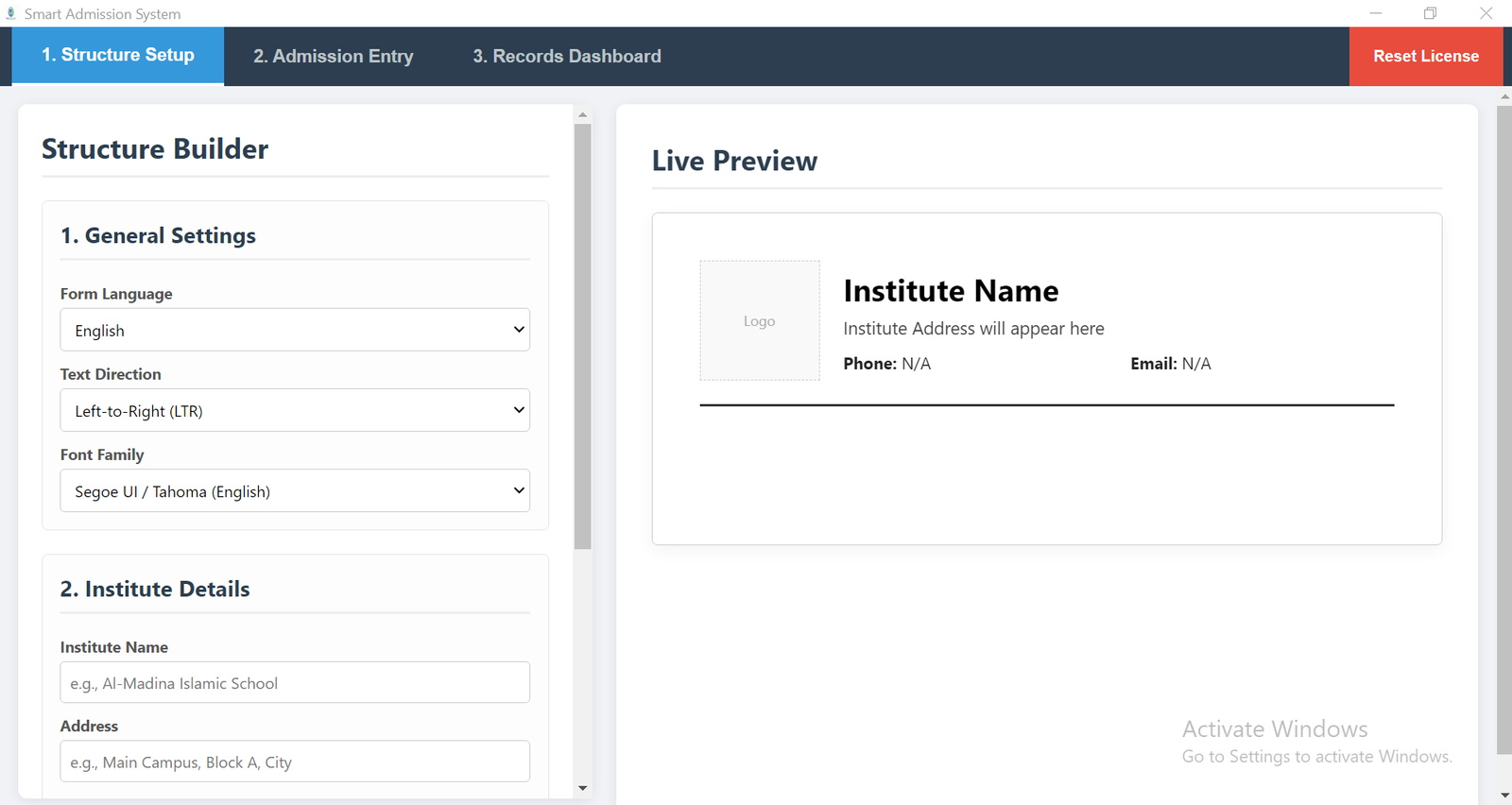1512x805 pixels.
Task: Click the 'Live Preview' heading
Action: (x=734, y=161)
